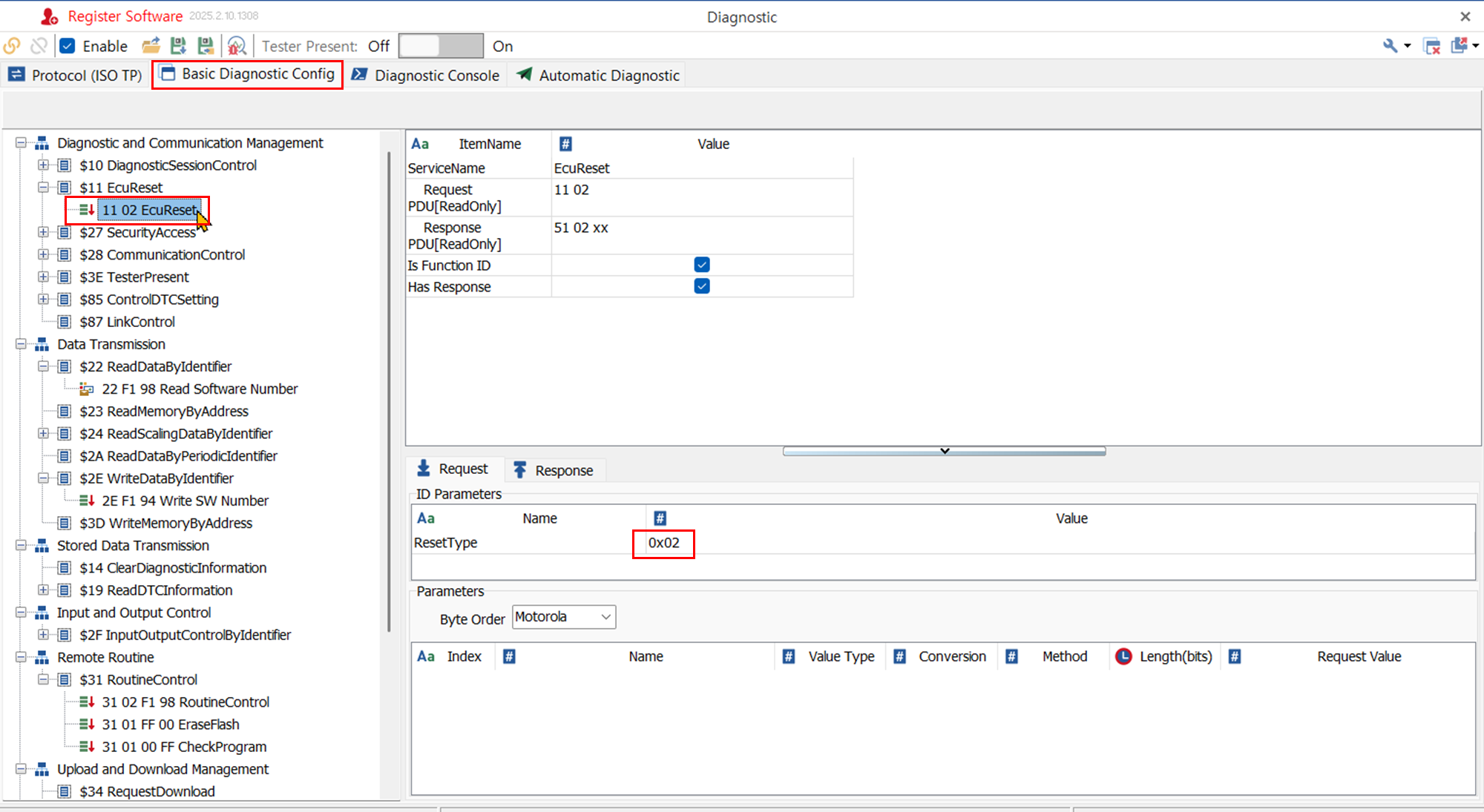Select 31 01 FF 00 EraseFlash item

pos(170,724)
